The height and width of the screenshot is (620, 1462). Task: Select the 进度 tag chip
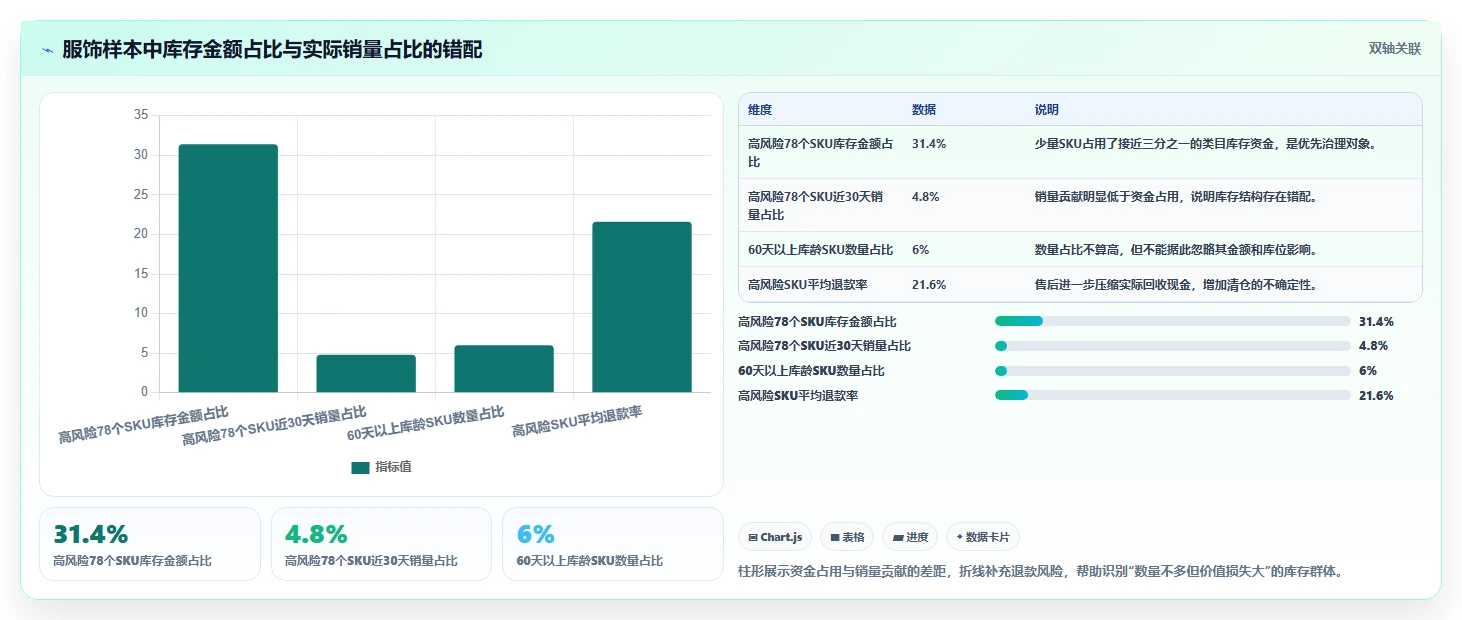(910, 537)
